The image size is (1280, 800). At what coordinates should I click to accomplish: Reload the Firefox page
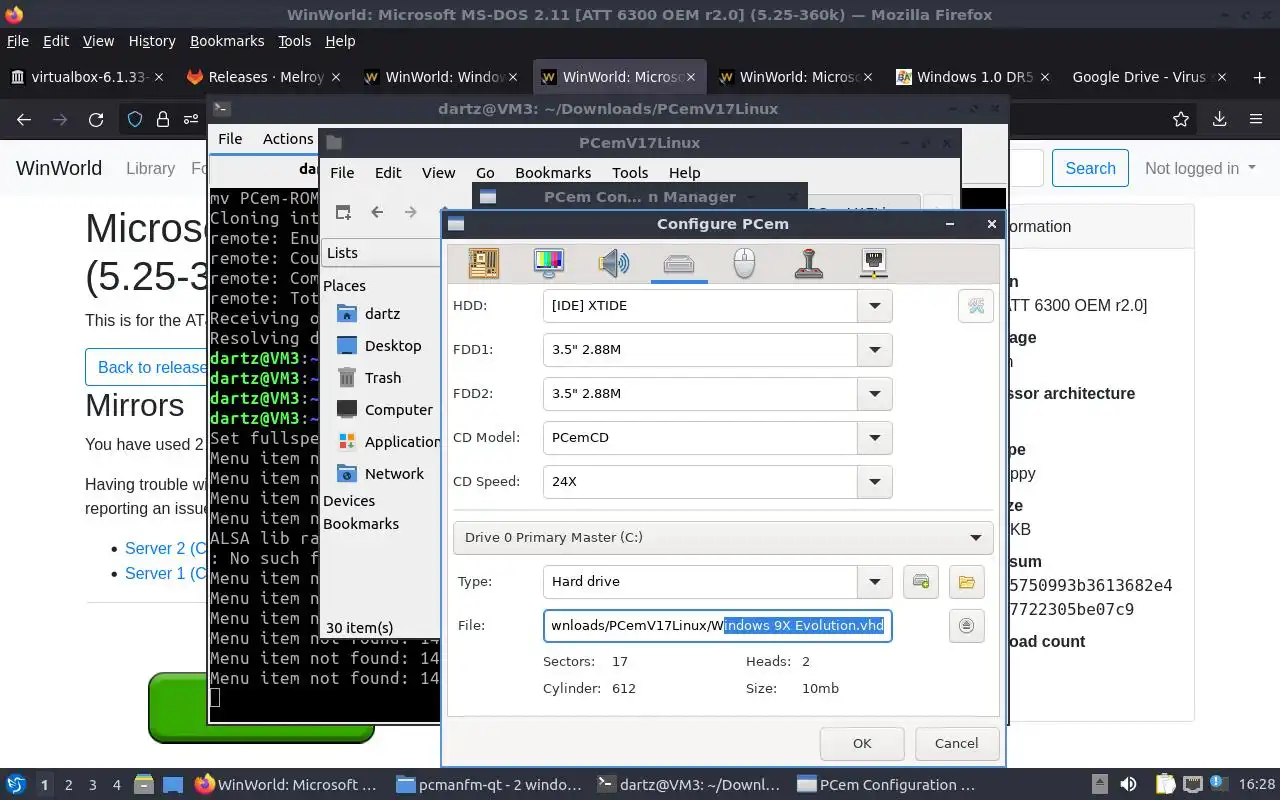(x=96, y=119)
